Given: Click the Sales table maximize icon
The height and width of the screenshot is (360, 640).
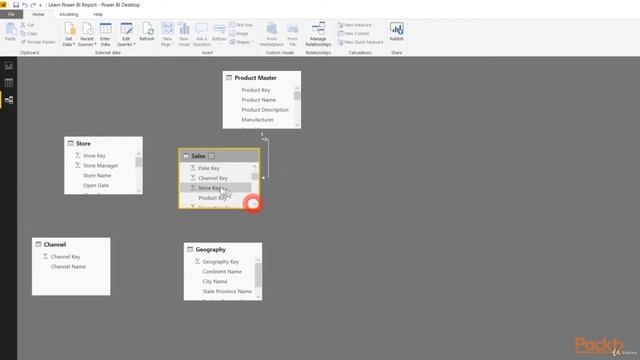Looking at the screenshot, I should point(211,156).
